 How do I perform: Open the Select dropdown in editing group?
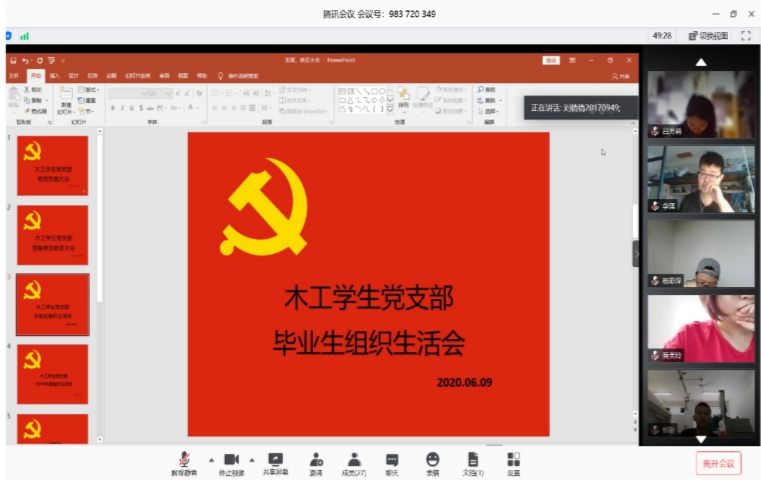tap(488, 111)
